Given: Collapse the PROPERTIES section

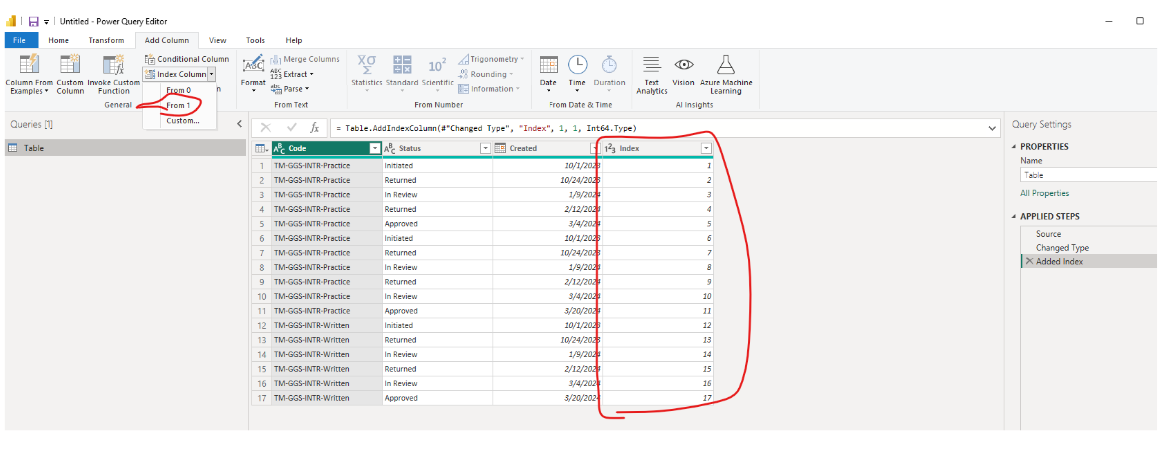Looking at the screenshot, I should point(1014,147).
